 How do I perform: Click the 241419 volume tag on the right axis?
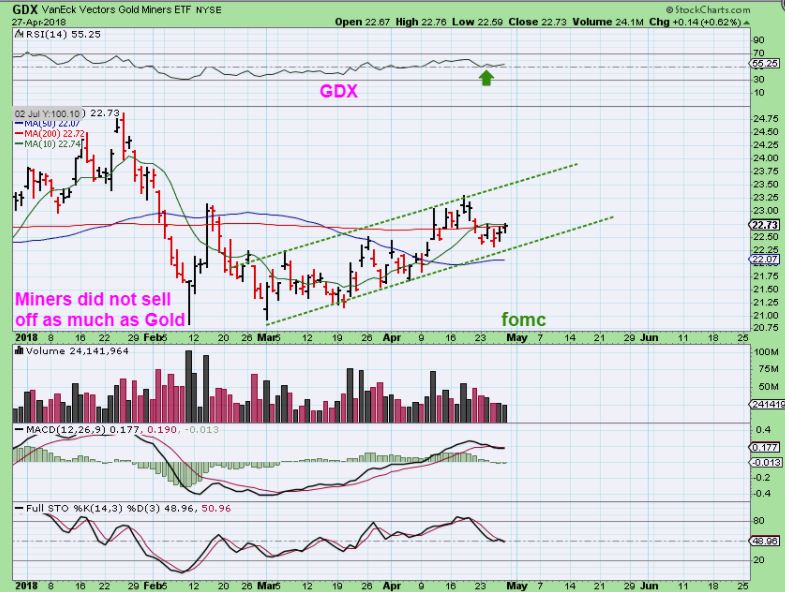click(765, 404)
